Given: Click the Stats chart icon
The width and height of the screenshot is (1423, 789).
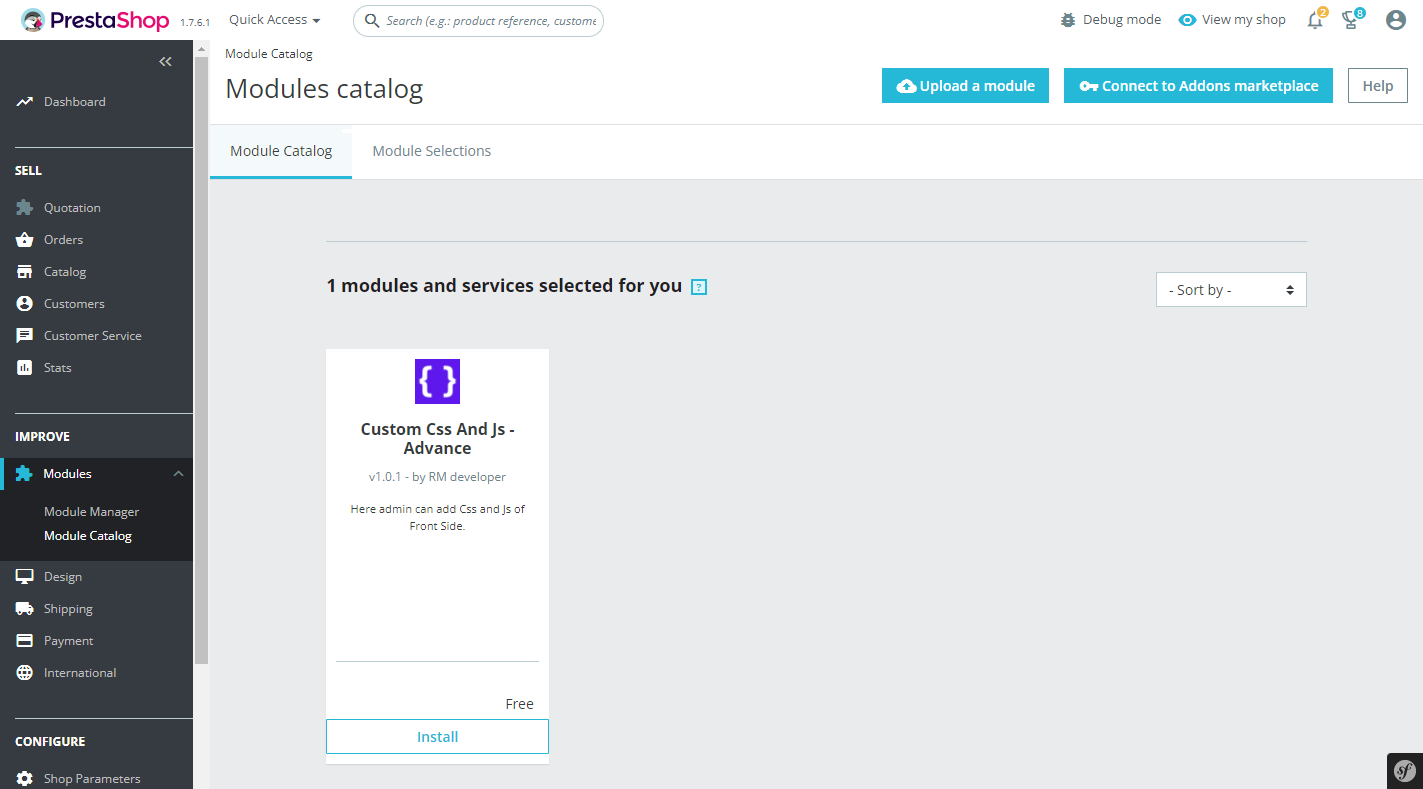Looking at the screenshot, I should pyautogui.click(x=25, y=368).
